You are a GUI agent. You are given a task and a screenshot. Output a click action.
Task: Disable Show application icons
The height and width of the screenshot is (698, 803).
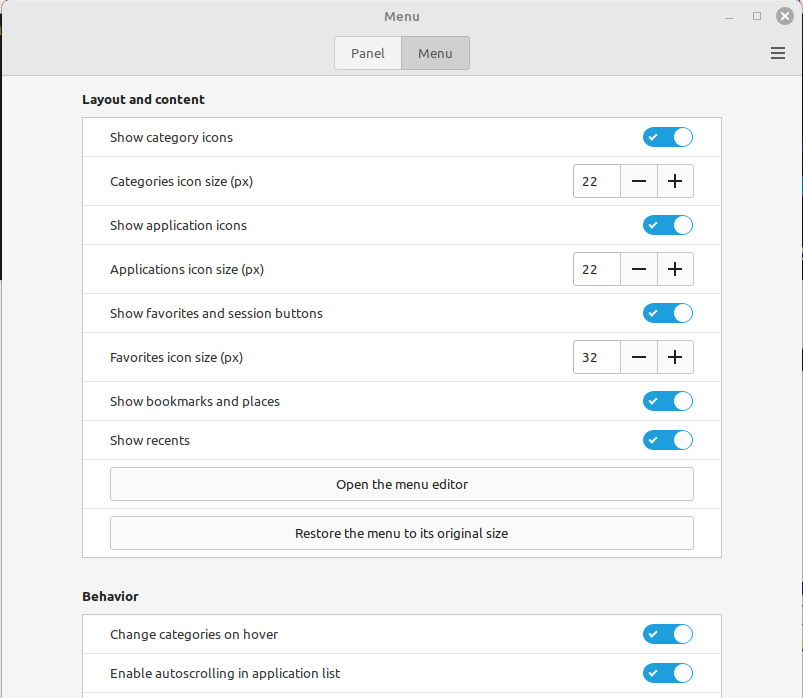pyautogui.click(x=667, y=226)
